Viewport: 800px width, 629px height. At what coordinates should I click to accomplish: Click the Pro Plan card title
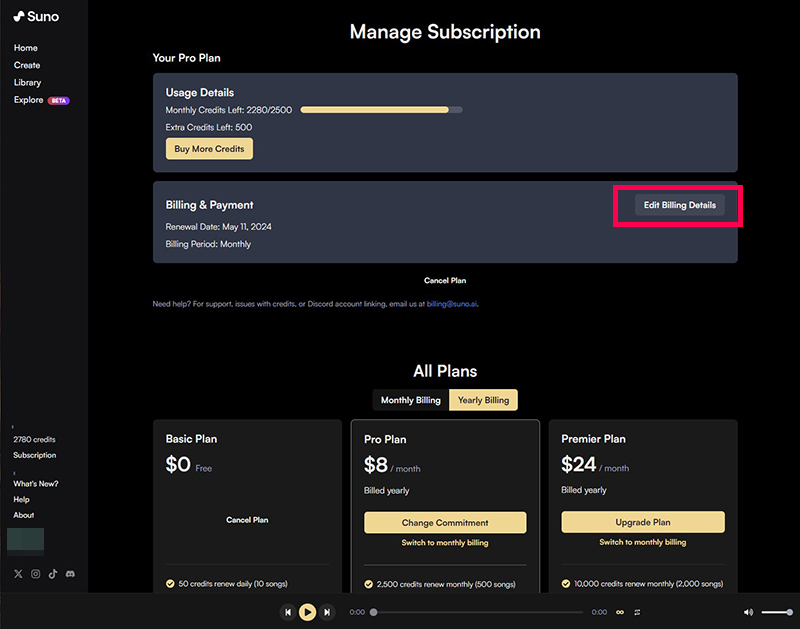click(x=385, y=439)
